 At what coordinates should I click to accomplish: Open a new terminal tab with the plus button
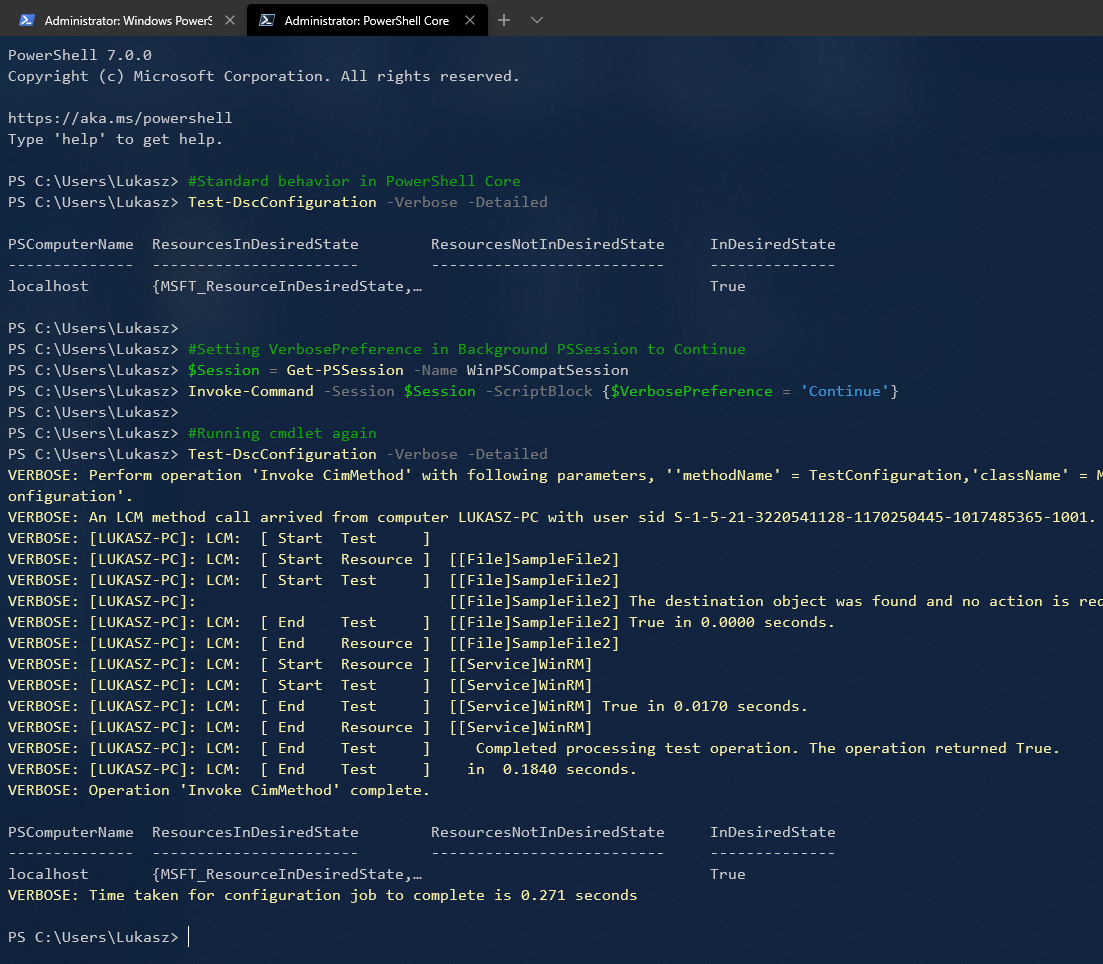click(x=504, y=18)
